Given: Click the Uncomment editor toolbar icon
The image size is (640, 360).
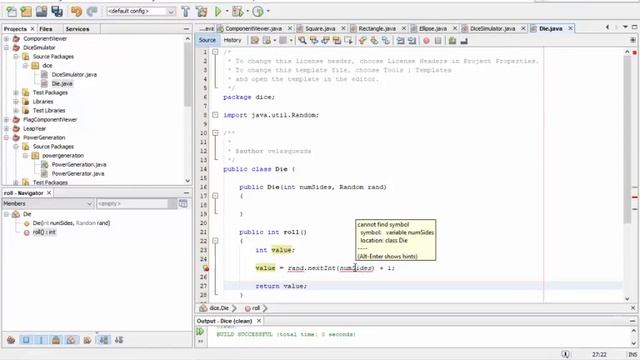Looking at the screenshot, I should point(464,40).
